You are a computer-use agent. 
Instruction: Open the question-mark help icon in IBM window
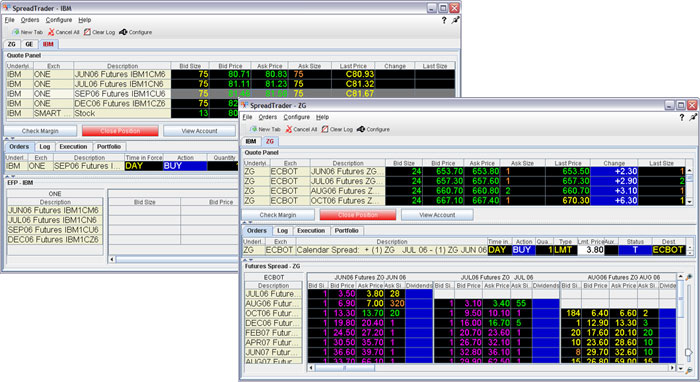444,20
